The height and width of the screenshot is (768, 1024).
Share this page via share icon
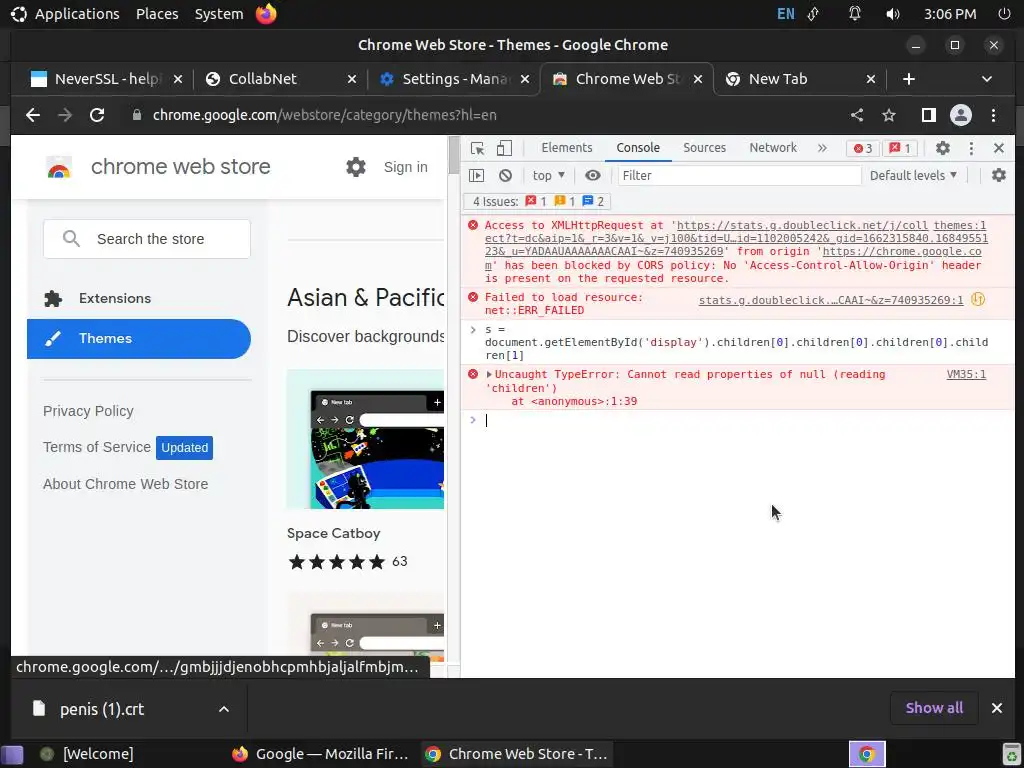tap(857, 115)
